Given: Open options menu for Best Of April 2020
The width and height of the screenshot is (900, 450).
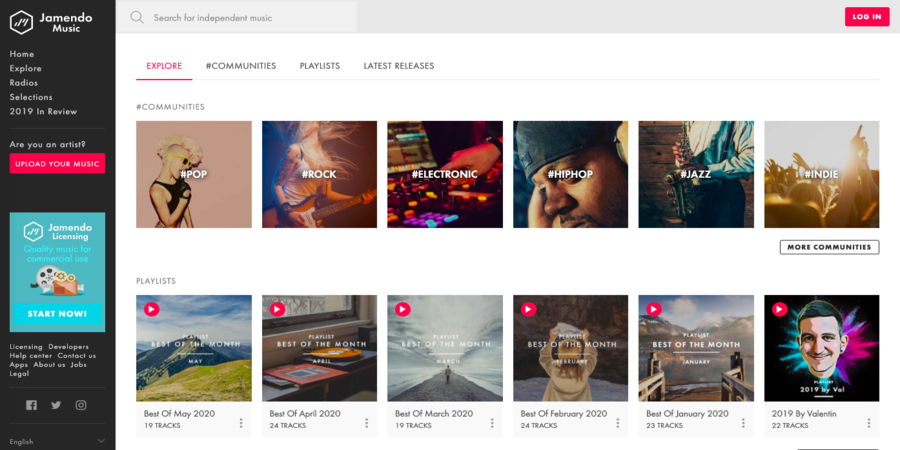Looking at the screenshot, I should click(x=366, y=423).
